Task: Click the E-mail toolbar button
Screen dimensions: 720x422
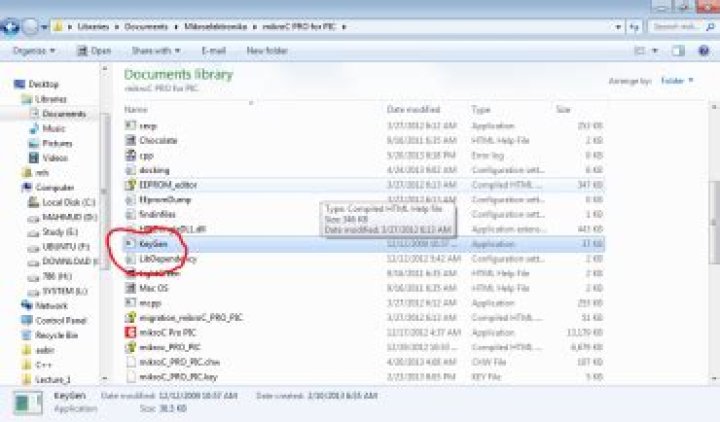Action: (214, 51)
